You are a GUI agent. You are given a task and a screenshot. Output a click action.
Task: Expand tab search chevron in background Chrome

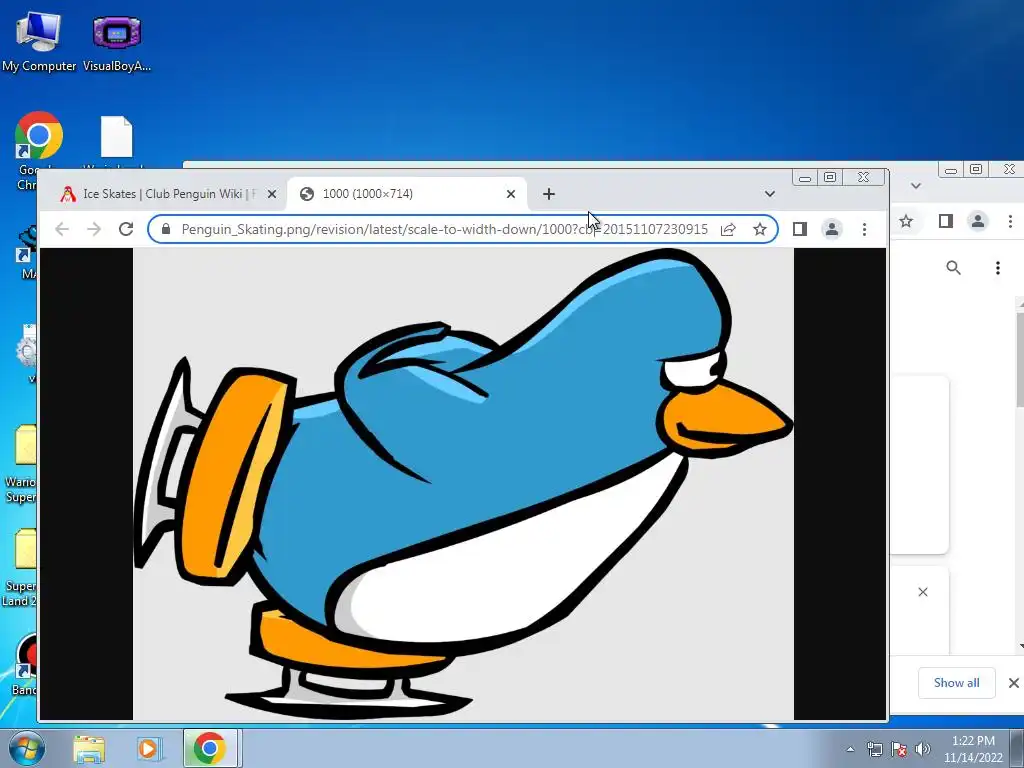916,186
